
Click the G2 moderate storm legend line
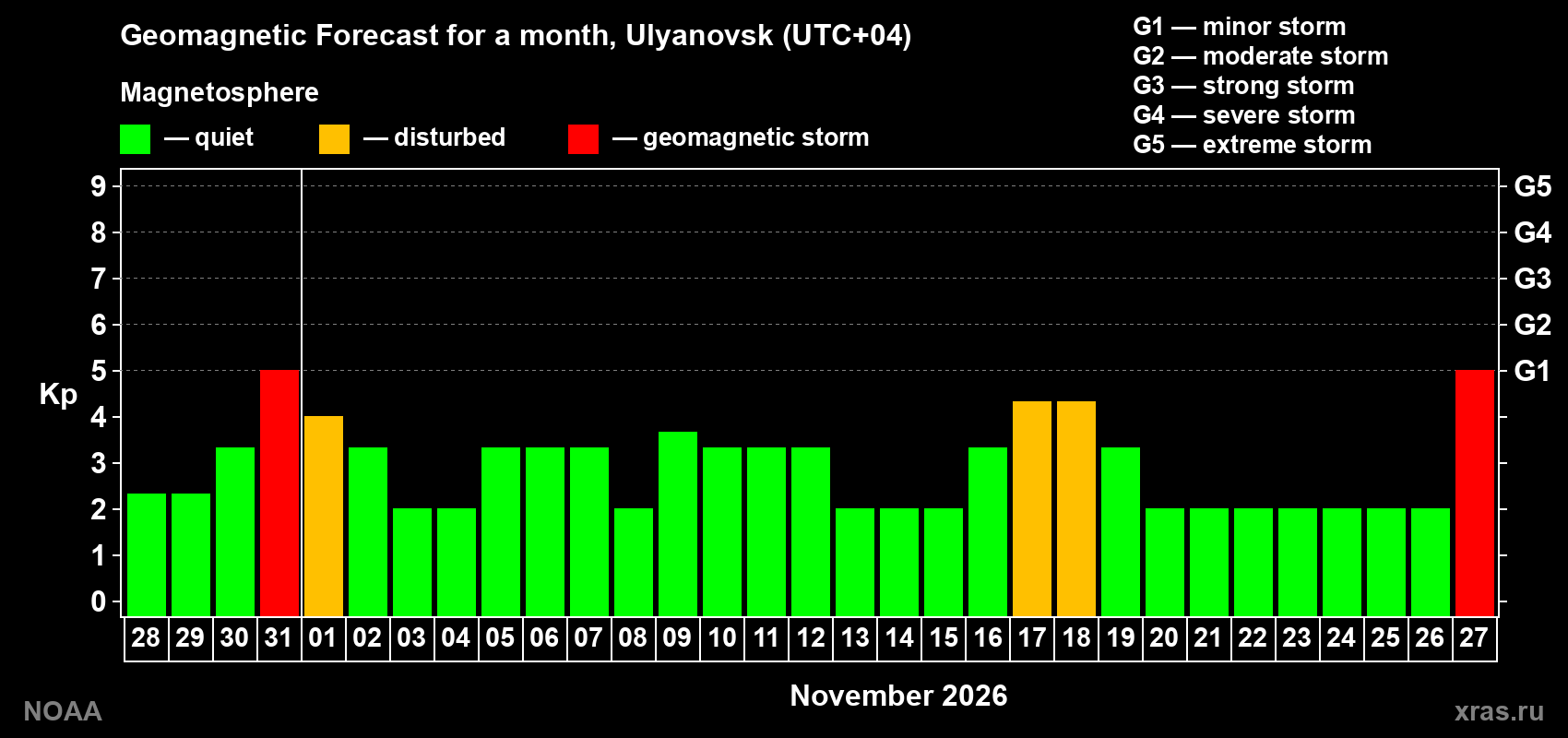point(1261,56)
